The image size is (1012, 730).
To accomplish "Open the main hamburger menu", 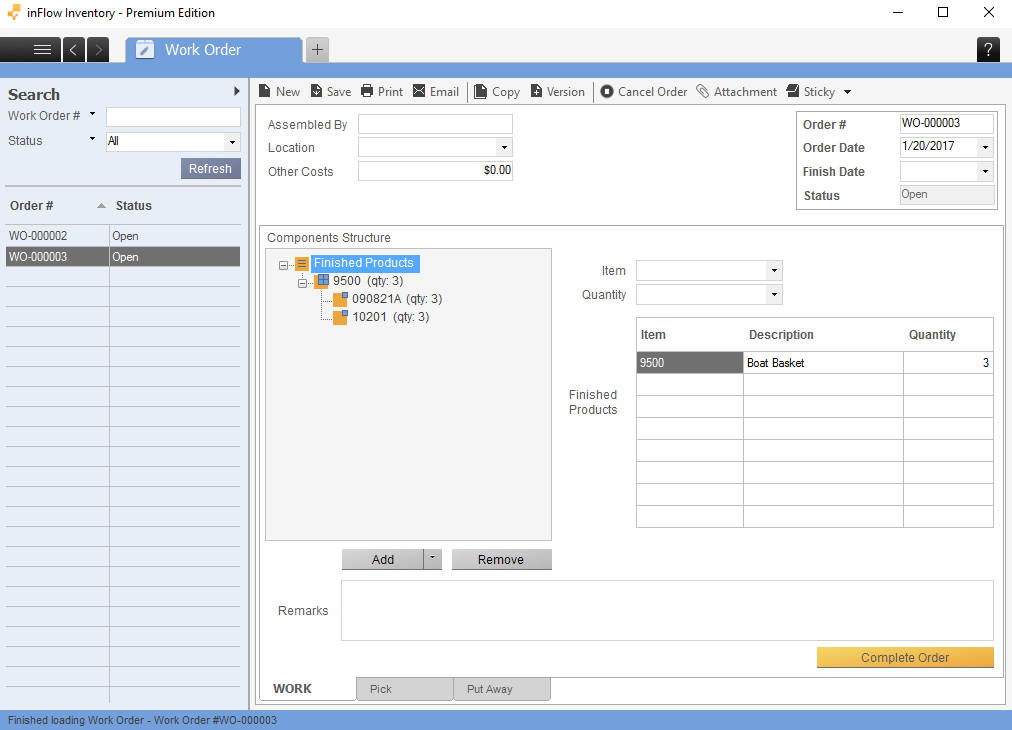I will click(42, 49).
